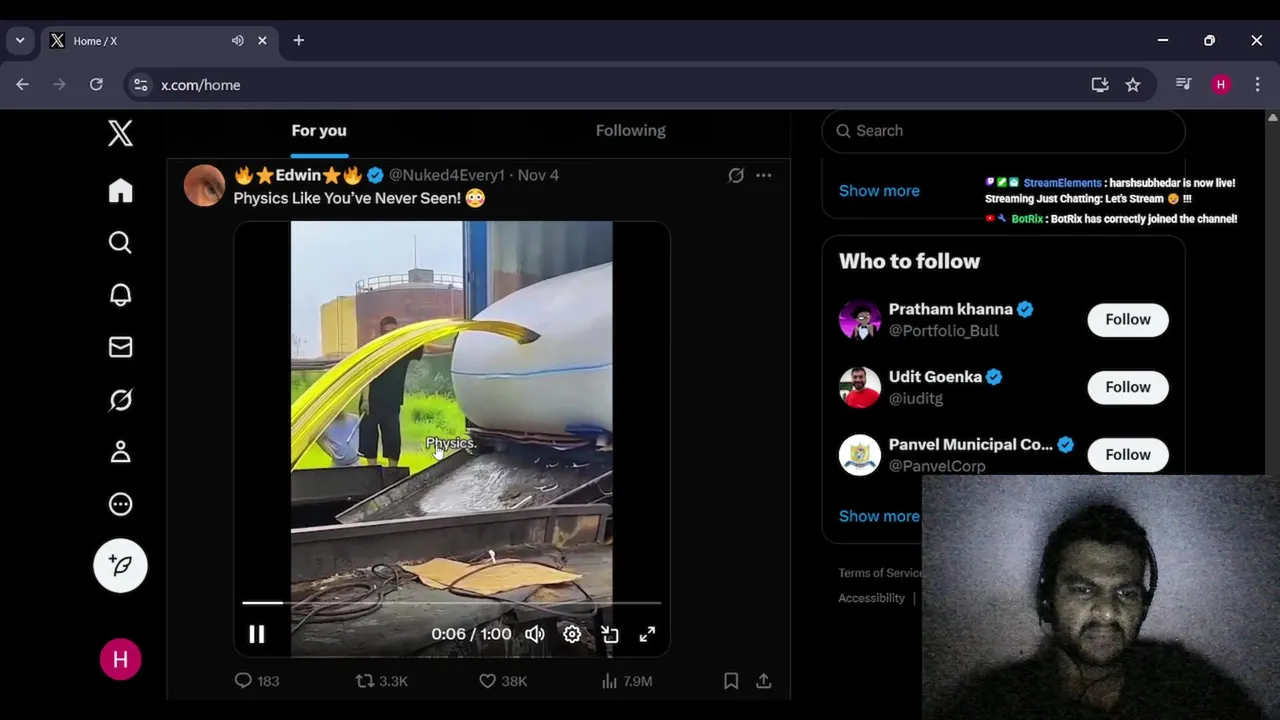The width and height of the screenshot is (1280, 720).
Task: Open Accessibility footer link
Action: (871, 598)
